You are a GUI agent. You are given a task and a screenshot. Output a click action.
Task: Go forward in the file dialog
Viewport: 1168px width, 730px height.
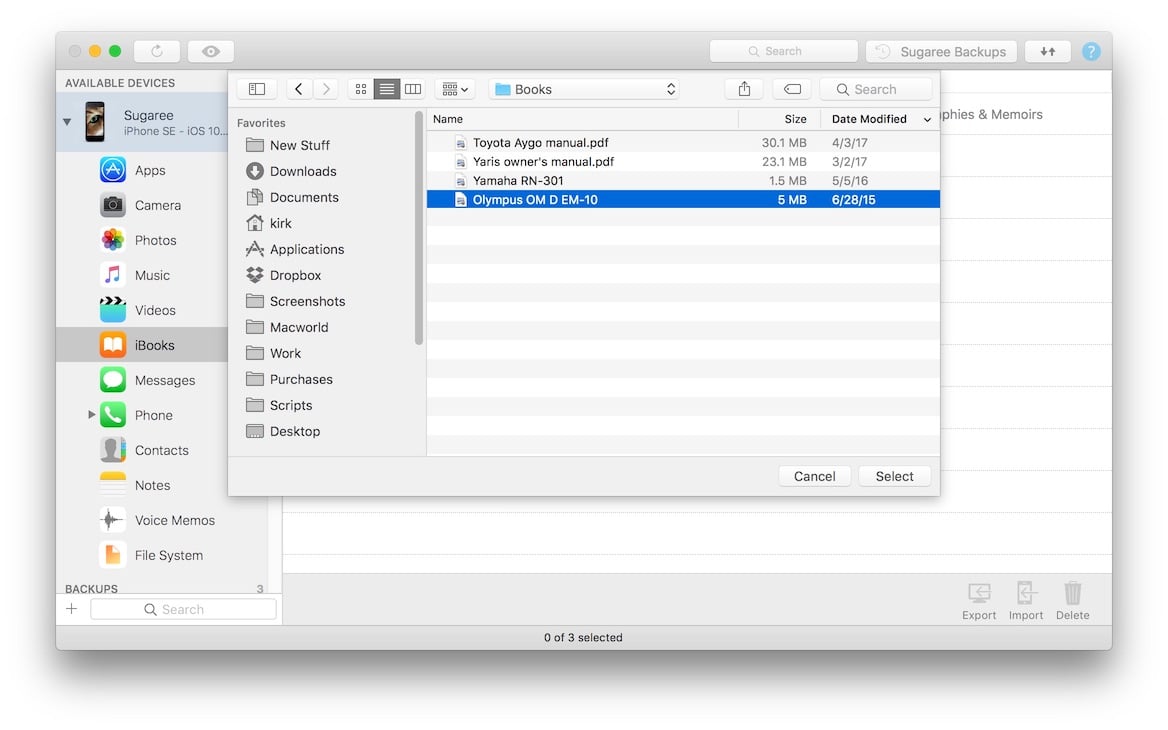point(326,89)
